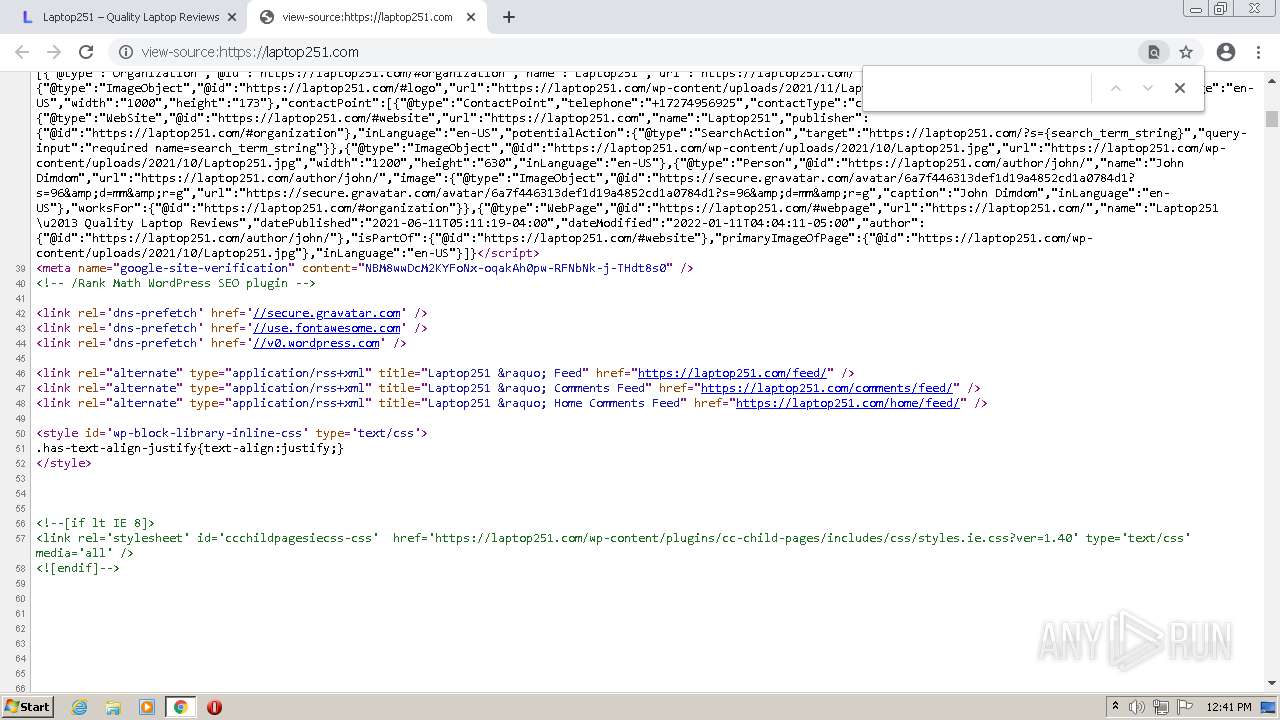Screen dimensions: 1280x720
Task: Close the find bar
Action: click(x=1180, y=88)
